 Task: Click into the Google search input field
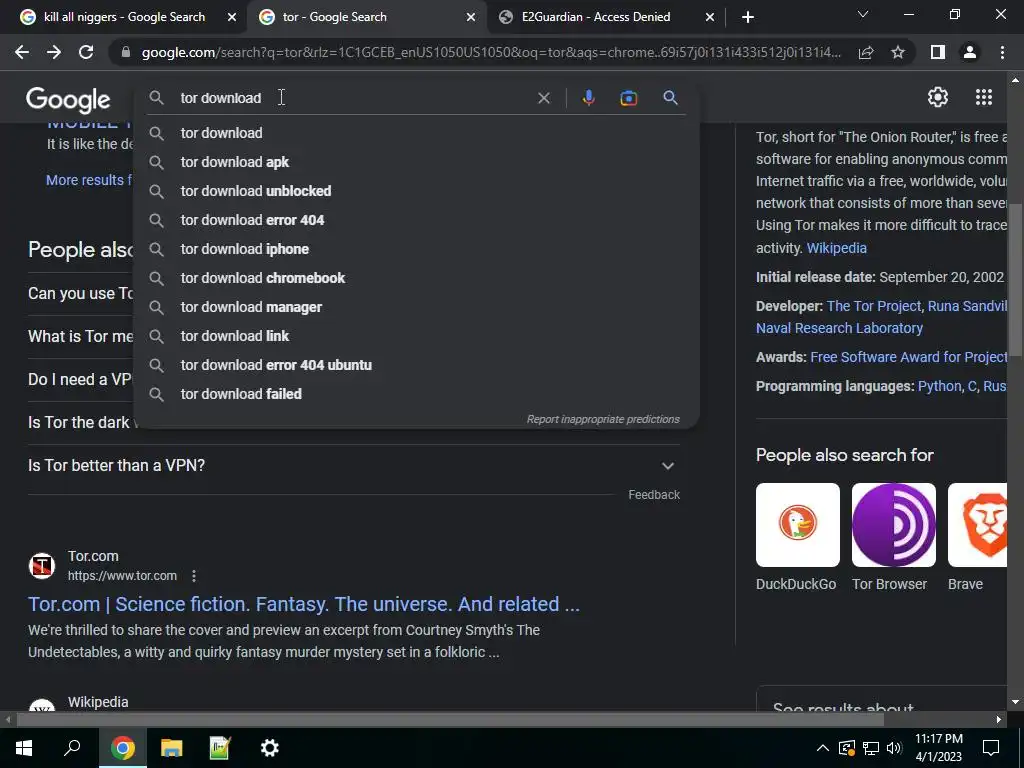353,98
